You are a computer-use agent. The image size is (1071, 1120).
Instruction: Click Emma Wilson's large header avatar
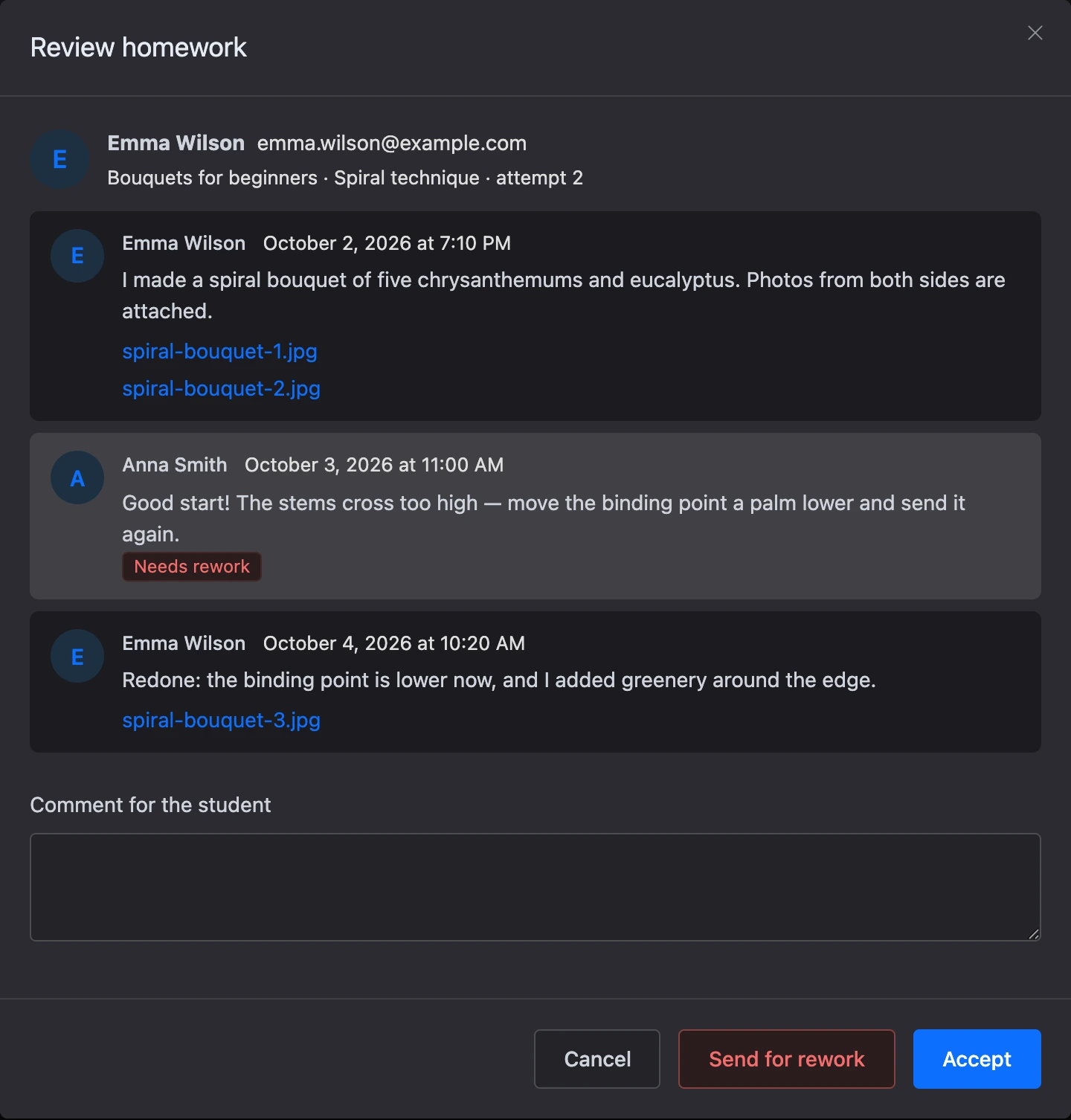(59, 159)
